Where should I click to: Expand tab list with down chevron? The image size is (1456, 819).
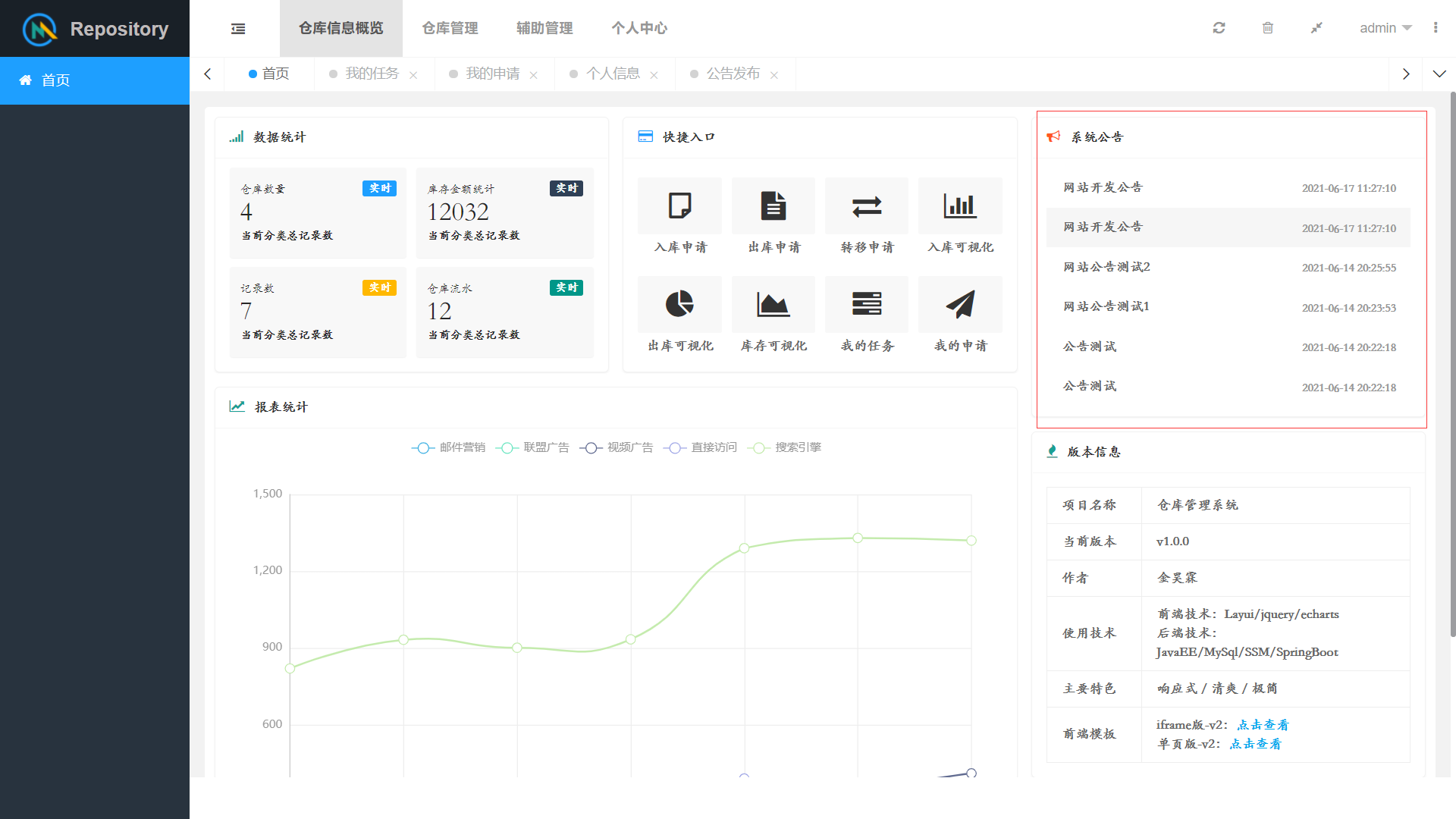pyautogui.click(x=1439, y=74)
